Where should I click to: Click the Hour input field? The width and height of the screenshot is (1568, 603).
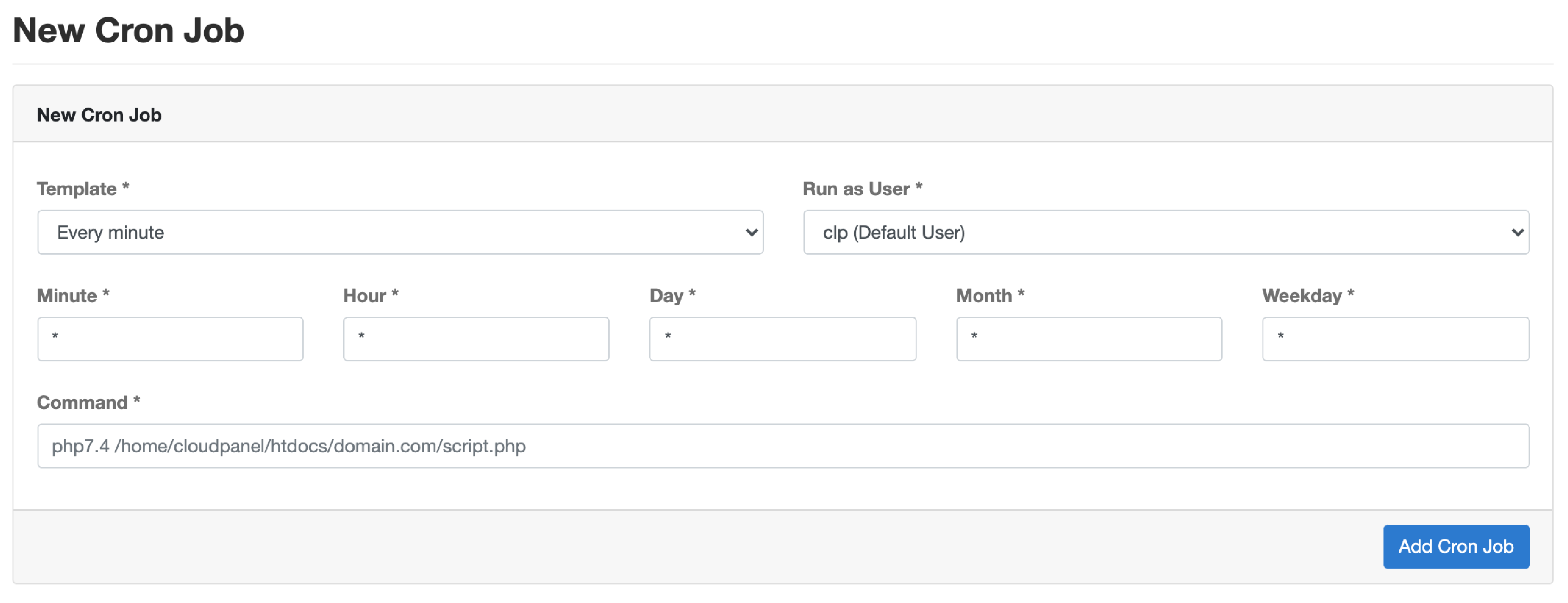click(x=476, y=339)
